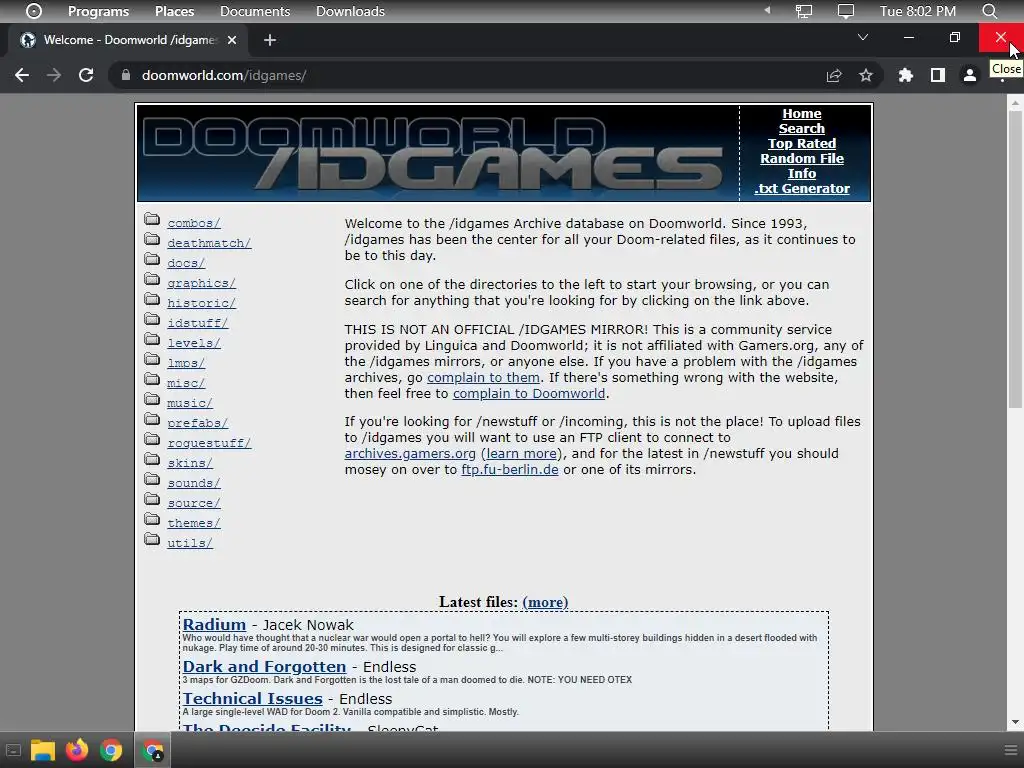Viewport: 1024px width, 768px height.
Task: Click the back navigation arrow
Action: (x=22, y=75)
